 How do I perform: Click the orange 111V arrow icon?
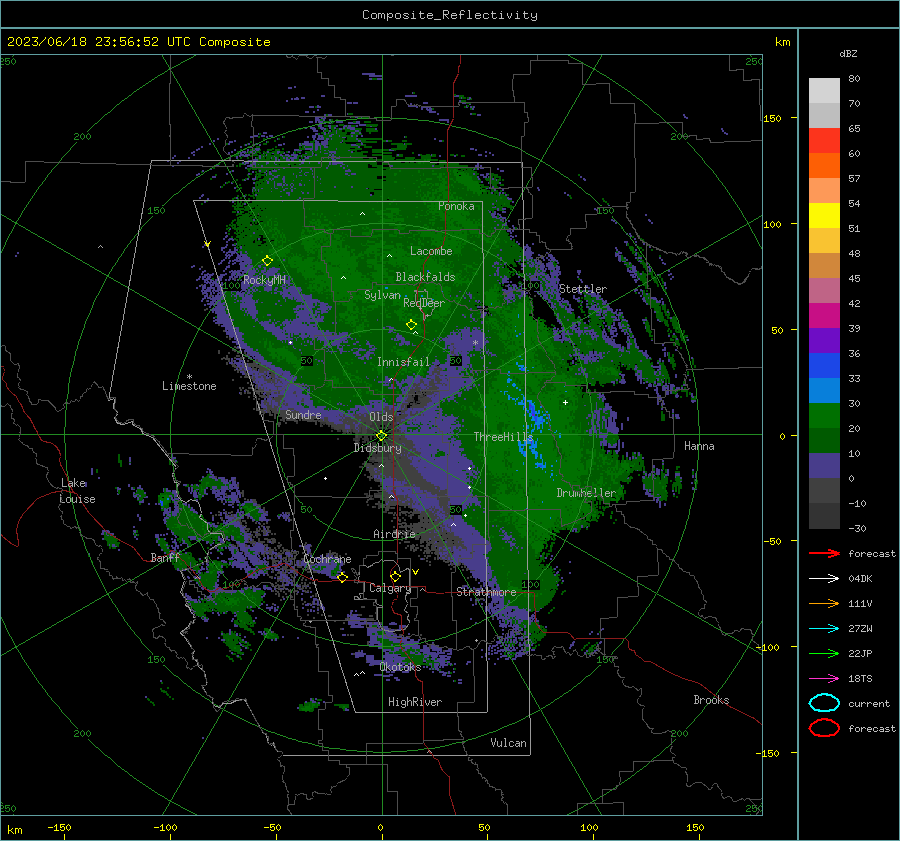point(824,603)
